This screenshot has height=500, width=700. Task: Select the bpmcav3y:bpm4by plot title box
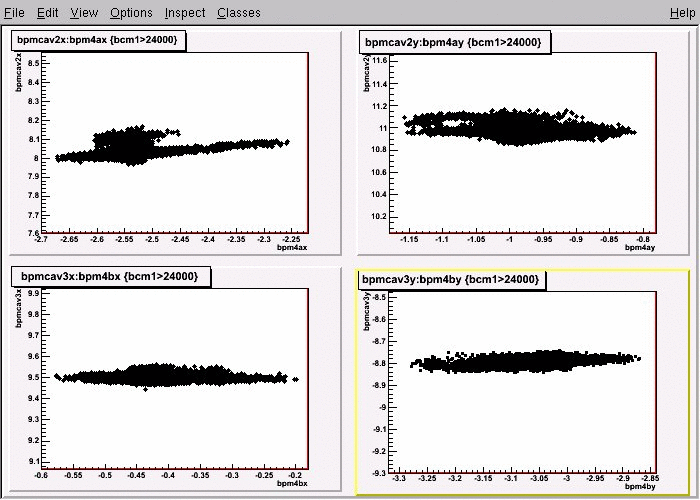click(451, 279)
